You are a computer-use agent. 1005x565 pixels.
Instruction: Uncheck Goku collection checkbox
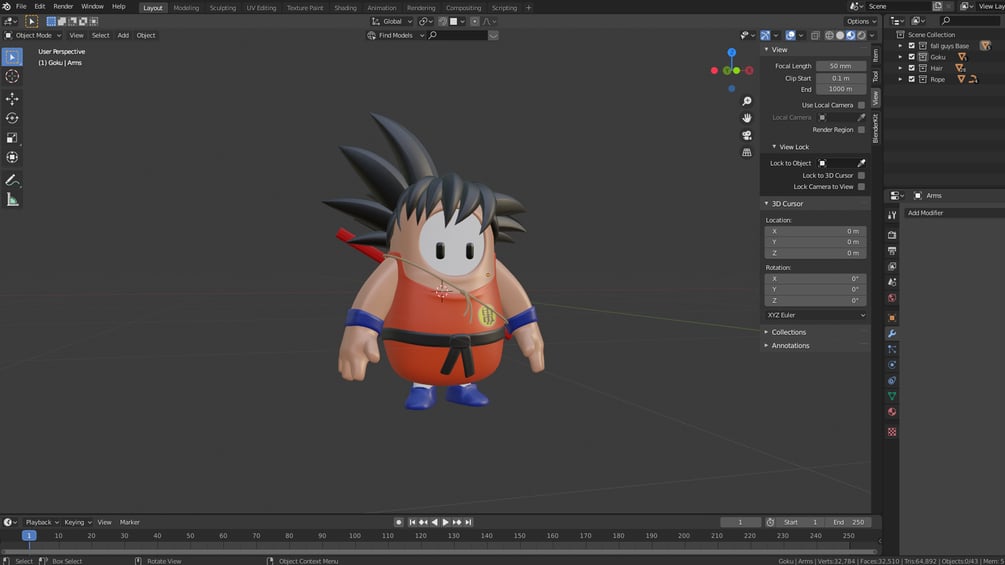click(x=911, y=57)
